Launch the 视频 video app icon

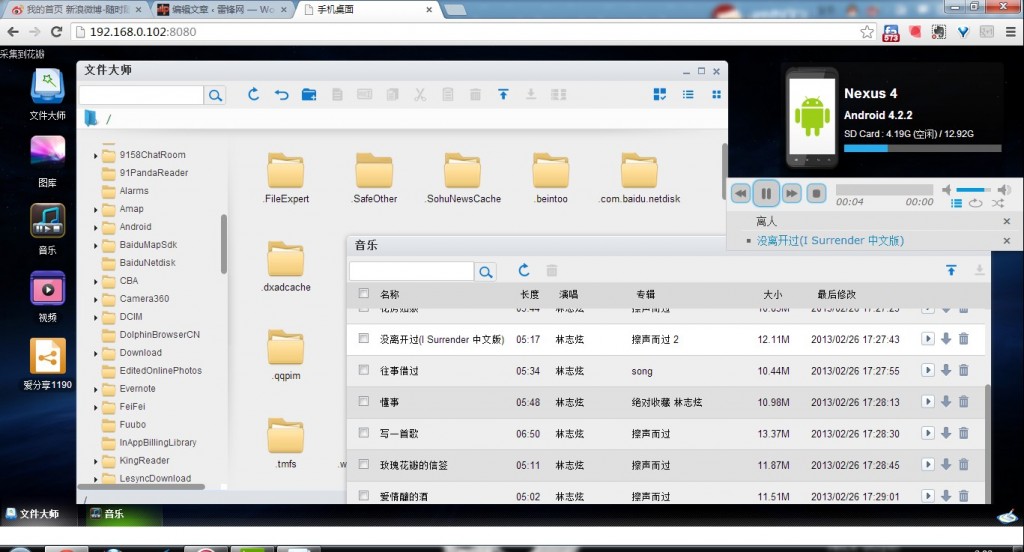click(47, 289)
